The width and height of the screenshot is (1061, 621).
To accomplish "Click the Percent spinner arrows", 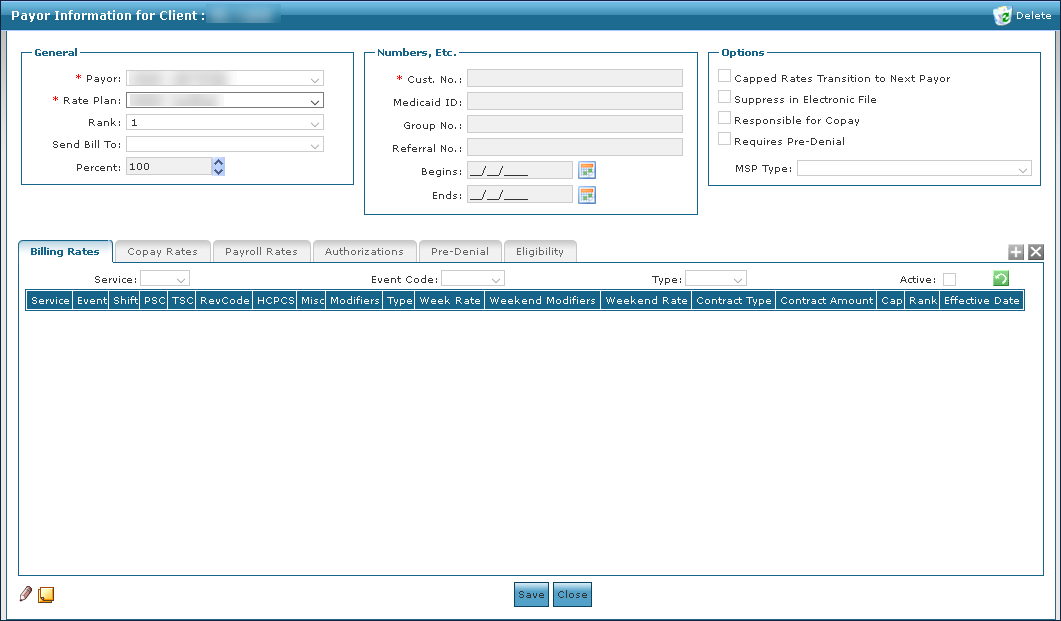I will pyautogui.click(x=218, y=167).
